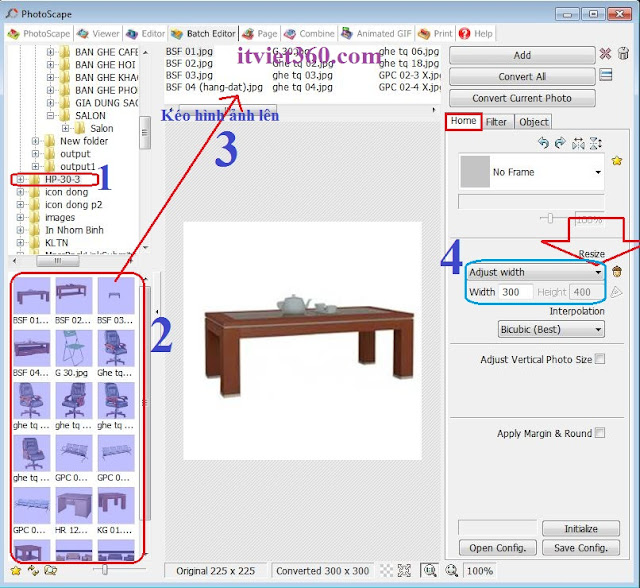Click the Height input field

pyautogui.click(x=586, y=292)
